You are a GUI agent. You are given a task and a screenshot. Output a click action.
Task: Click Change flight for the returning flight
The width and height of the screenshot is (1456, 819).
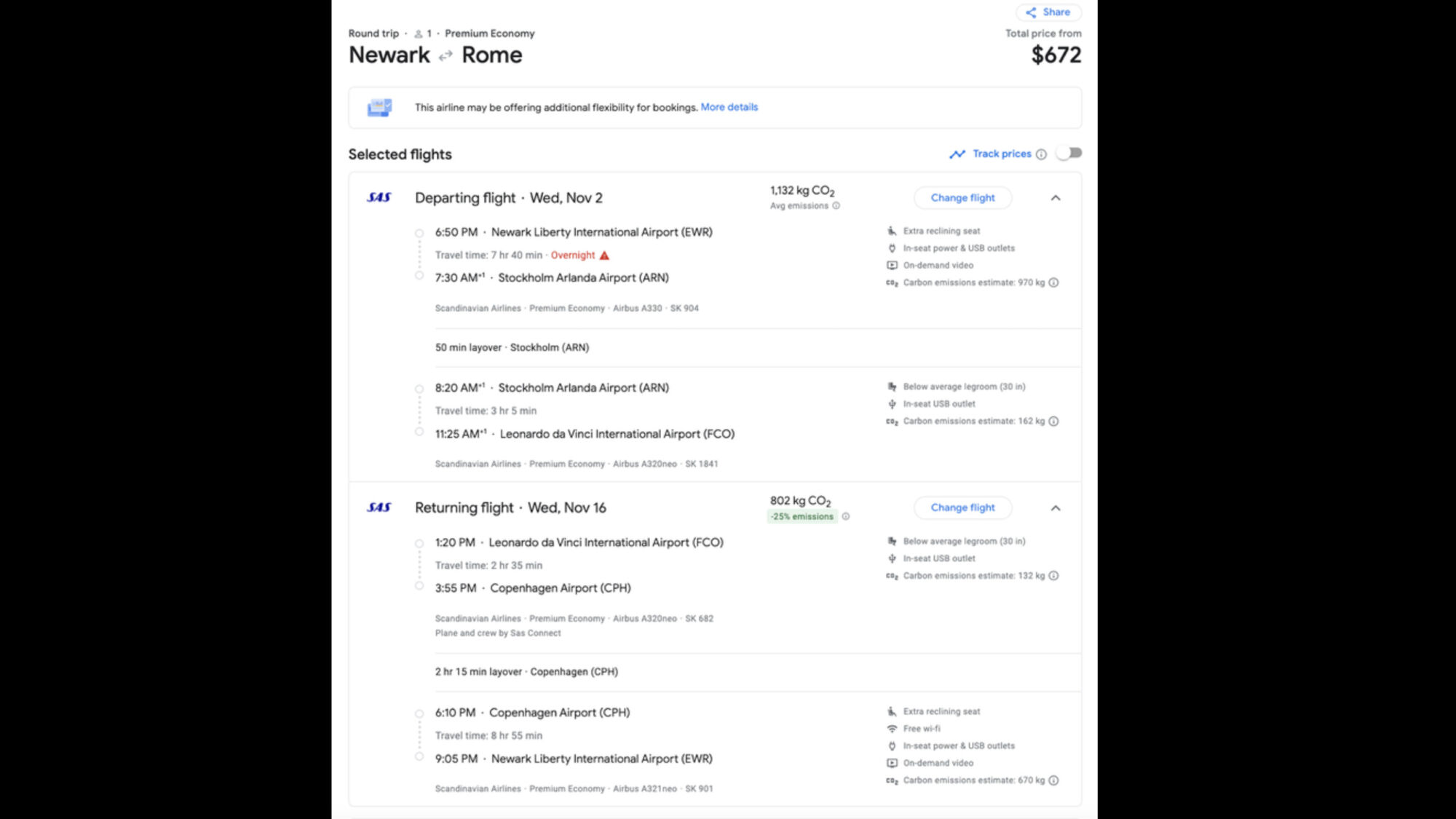click(x=962, y=507)
